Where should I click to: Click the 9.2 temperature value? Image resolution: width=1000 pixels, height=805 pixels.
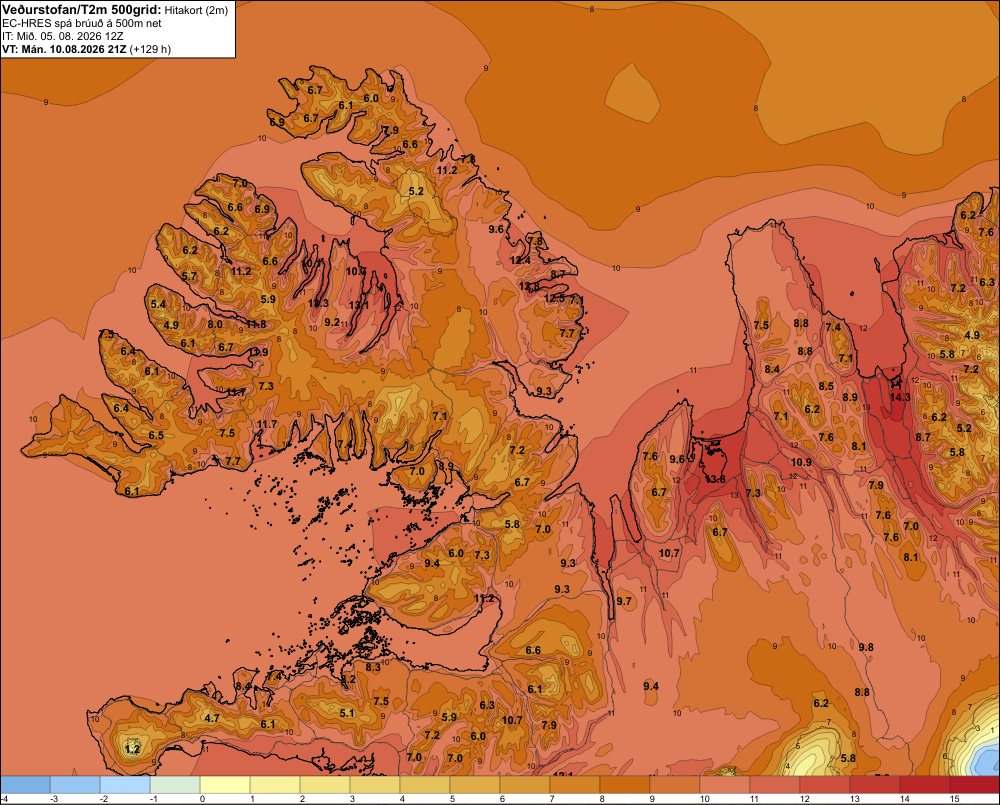pyautogui.click(x=332, y=322)
